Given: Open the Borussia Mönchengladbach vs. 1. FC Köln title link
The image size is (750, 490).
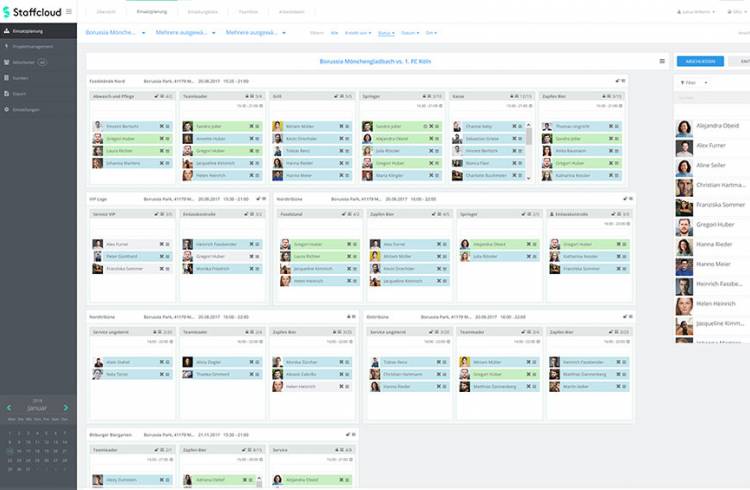Looking at the screenshot, I should (375, 61).
